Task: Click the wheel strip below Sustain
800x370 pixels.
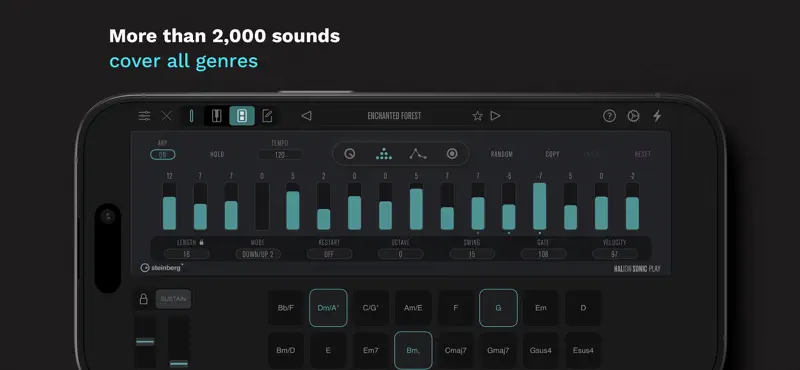Action: [179, 342]
